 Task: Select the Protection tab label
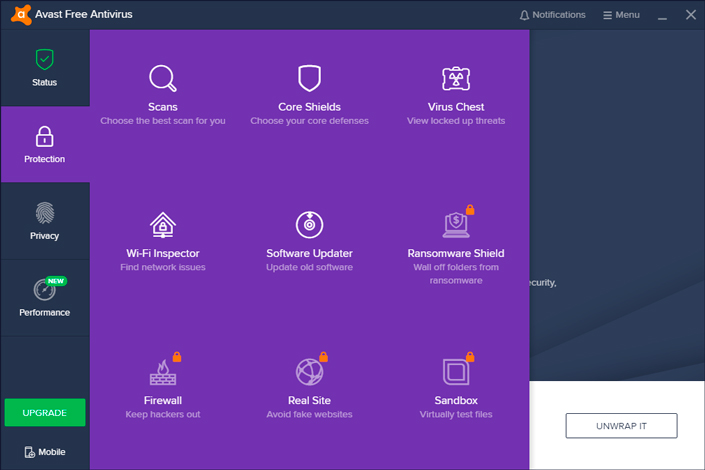click(45, 159)
